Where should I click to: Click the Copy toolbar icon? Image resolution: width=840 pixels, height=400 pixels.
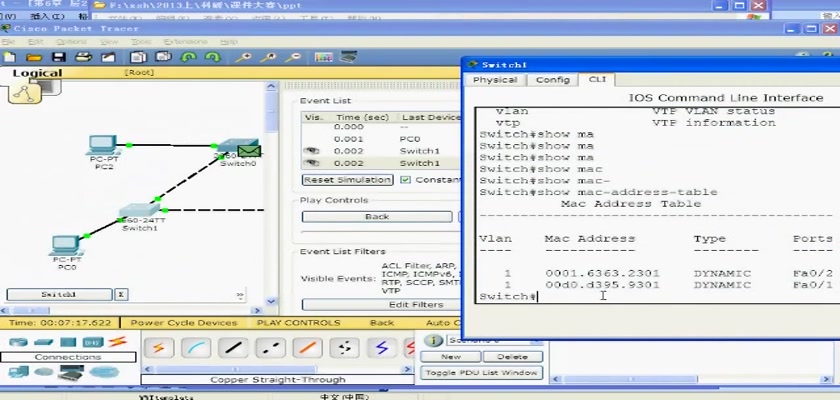(139, 57)
